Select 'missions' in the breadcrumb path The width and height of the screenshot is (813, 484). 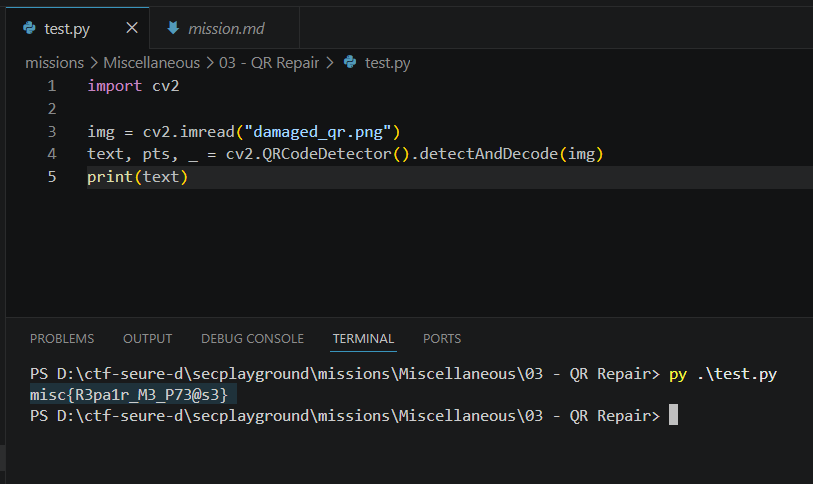click(54, 63)
